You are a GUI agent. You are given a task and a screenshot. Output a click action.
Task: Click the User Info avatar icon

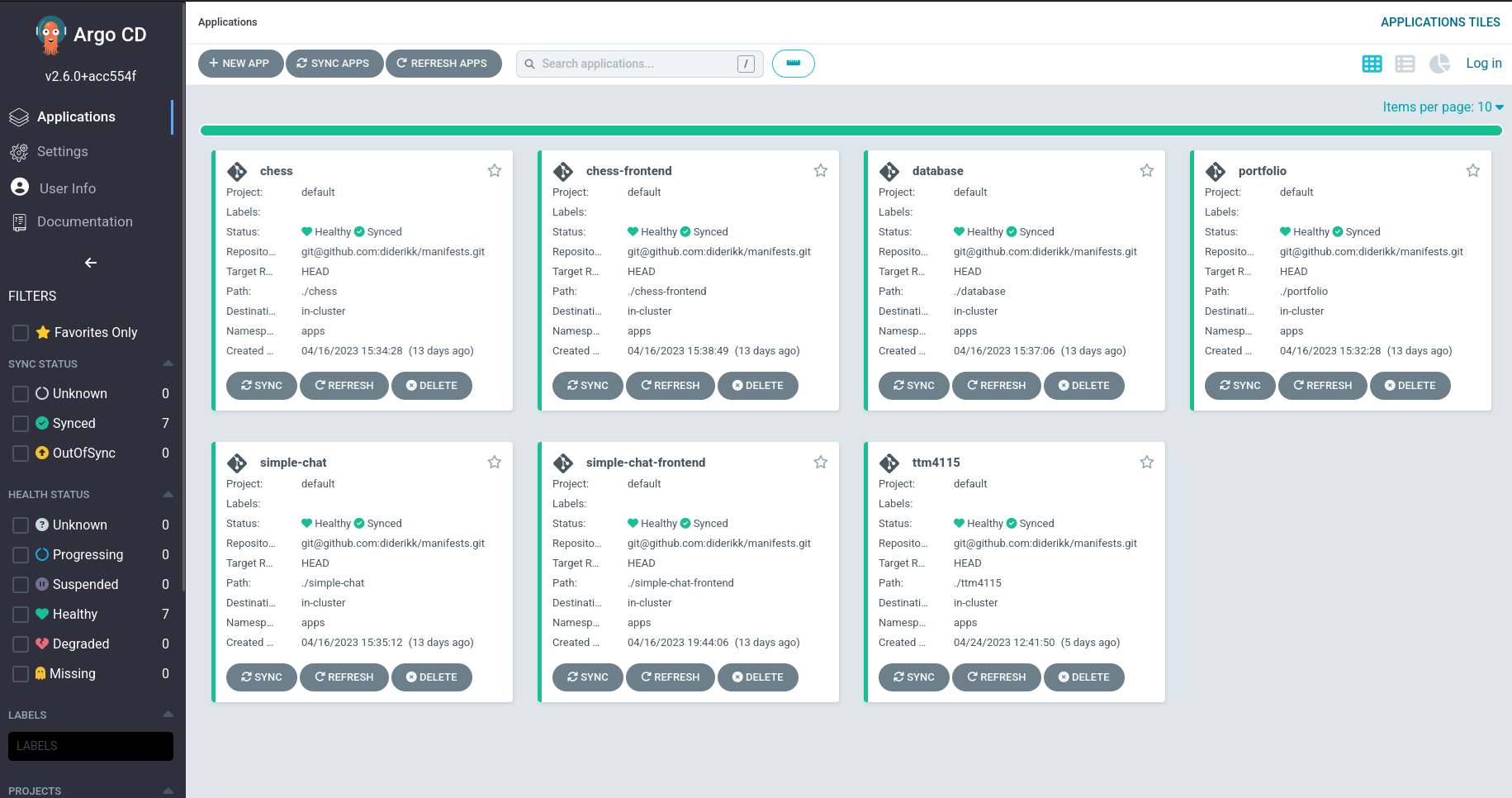coord(20,188)
